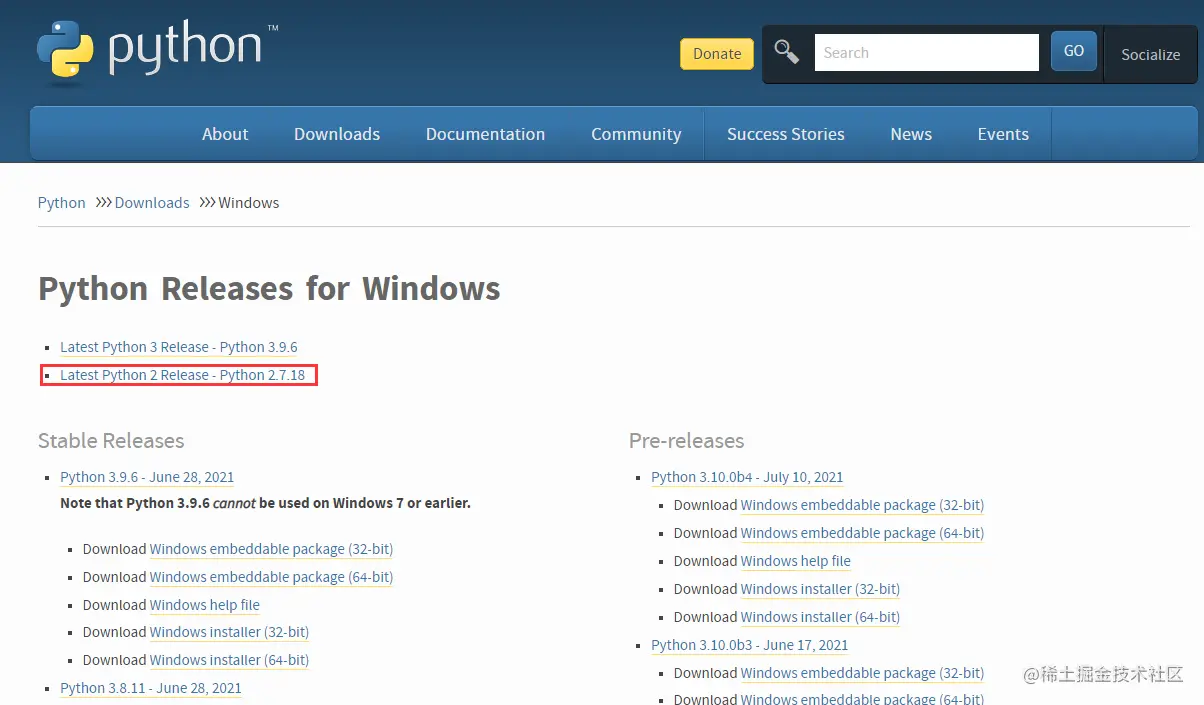The width and height of the screenshot is (1204, 705).
Task: Download 3.9.6 Windows embeddable package (64-bit)
Action: [x=271, y=577]
